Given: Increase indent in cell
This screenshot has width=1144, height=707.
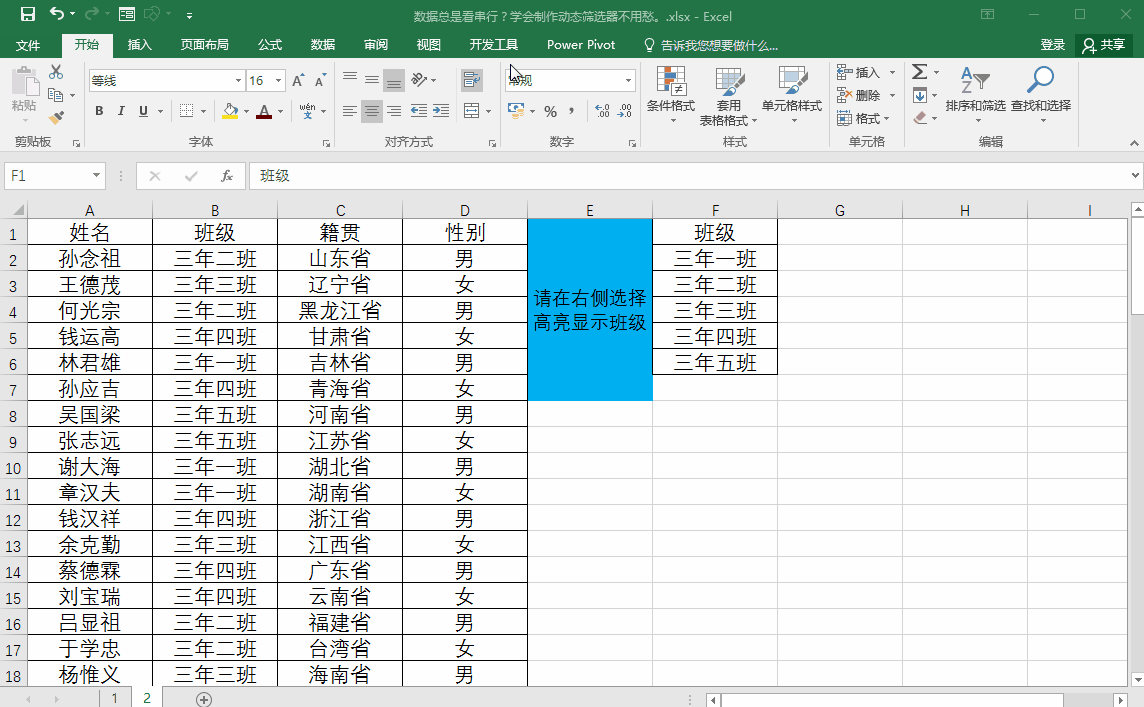Looking at the screenshot, I should pos(441,111).
